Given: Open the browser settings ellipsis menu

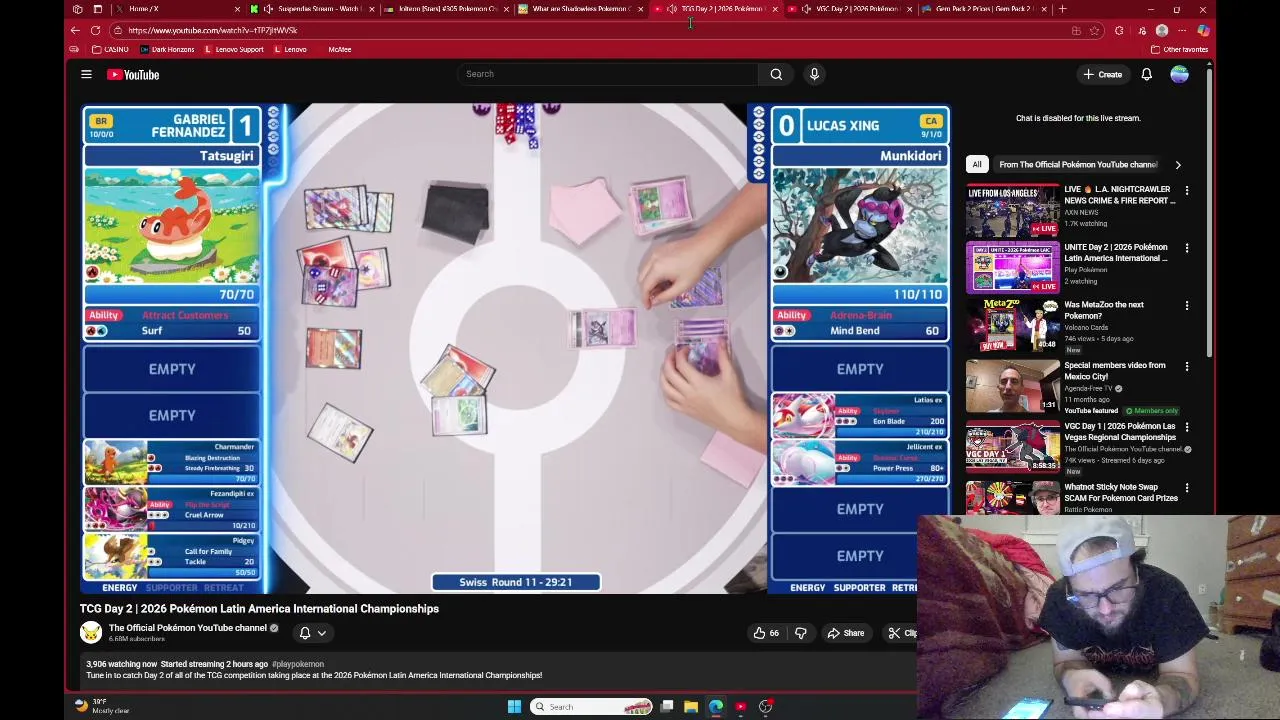Looking at the screenshot, I should coord(1182,30).
